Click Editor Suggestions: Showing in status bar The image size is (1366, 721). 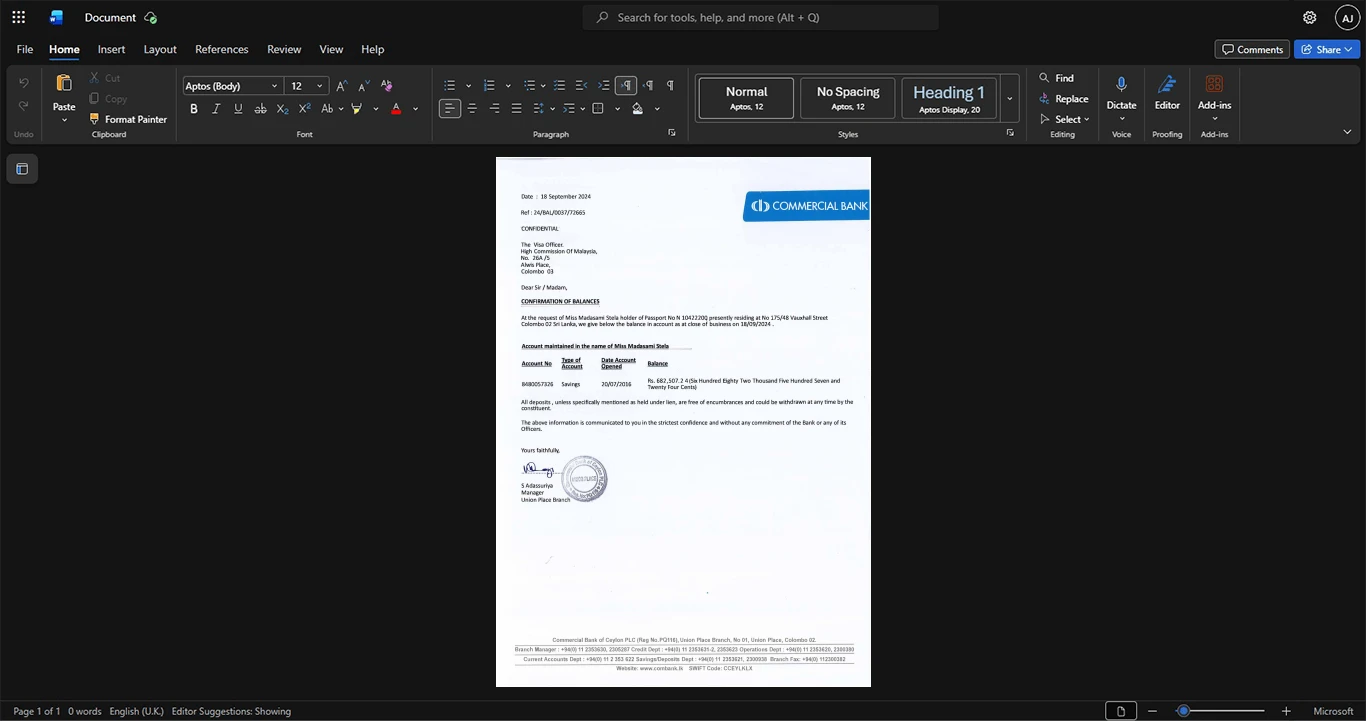[231, 712]
